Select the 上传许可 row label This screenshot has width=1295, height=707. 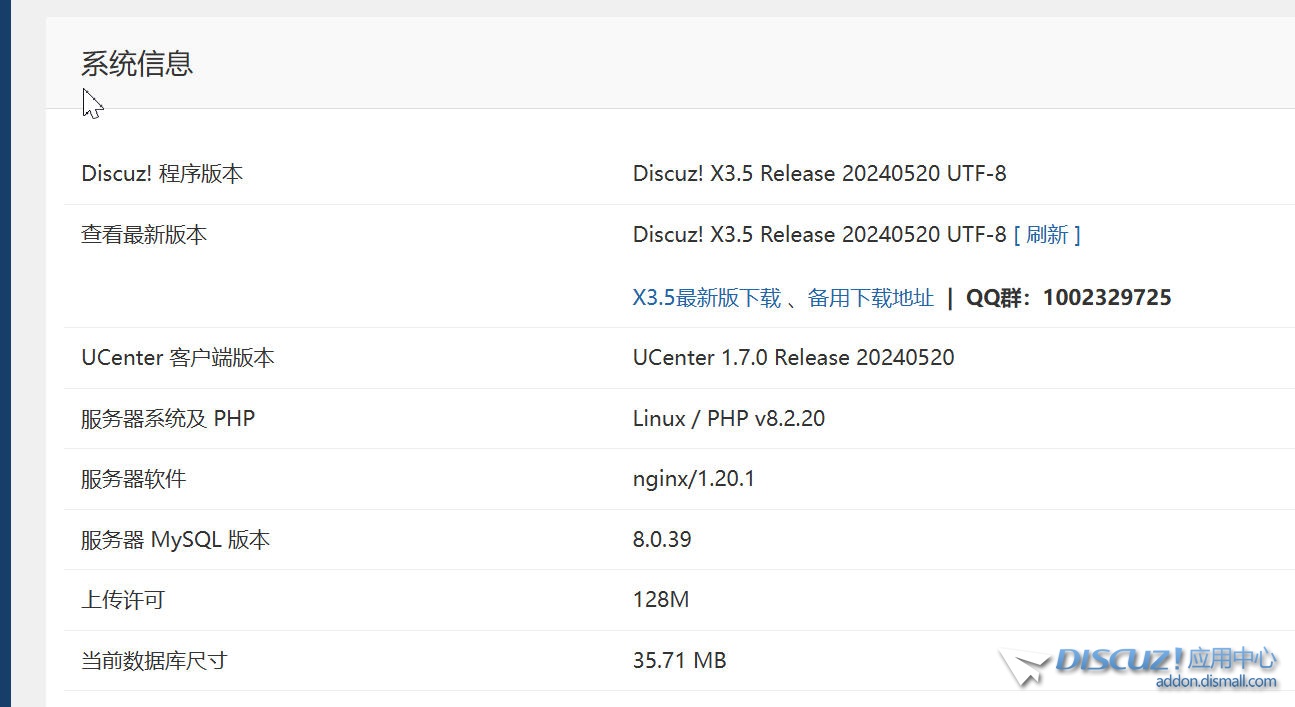[122, 600]
